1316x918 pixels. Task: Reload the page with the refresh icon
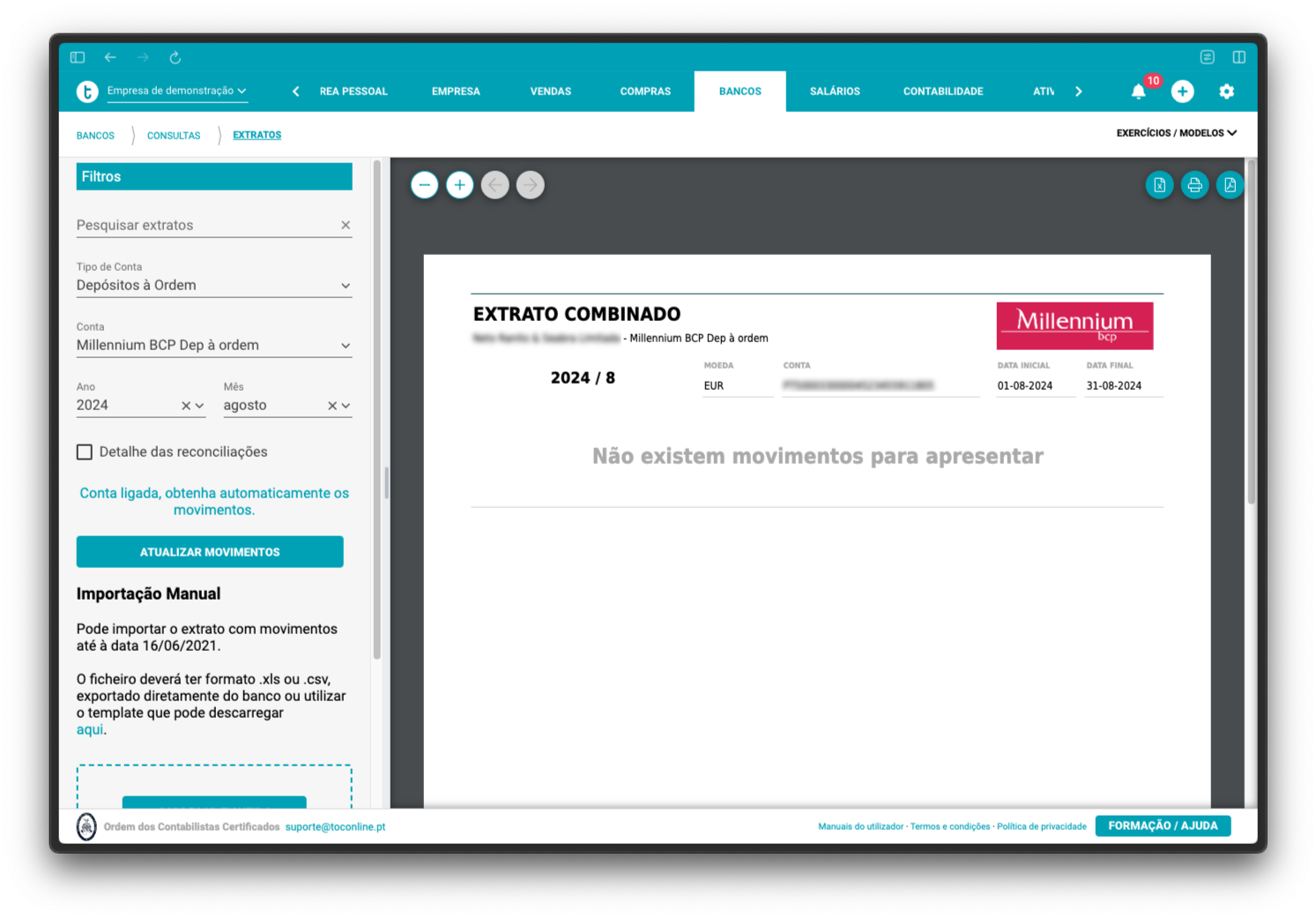175,57
